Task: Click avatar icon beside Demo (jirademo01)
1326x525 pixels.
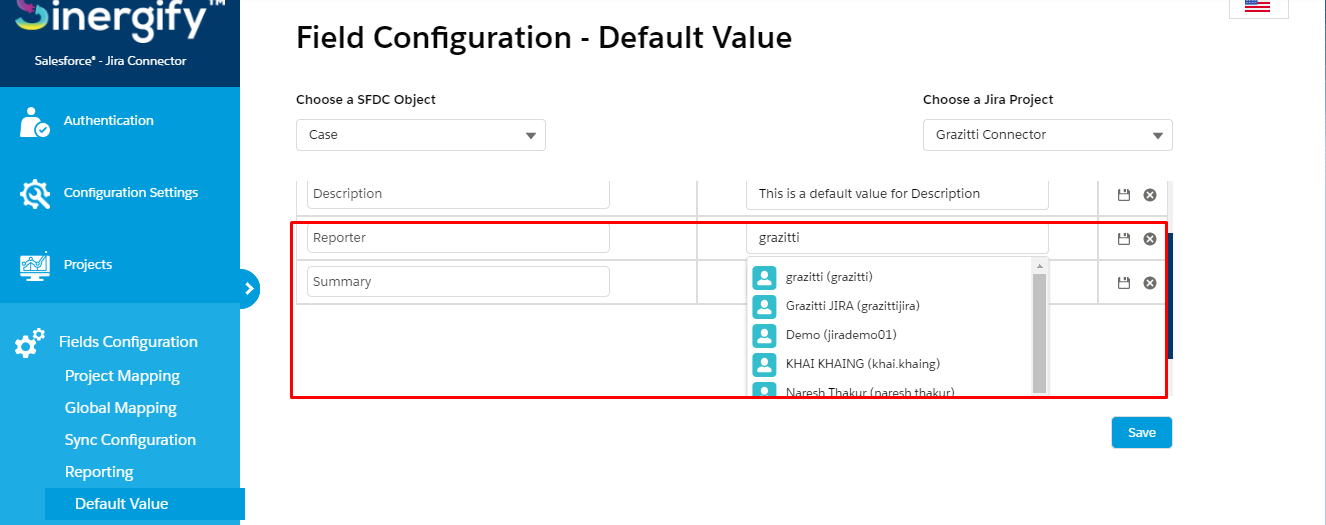Action: tap(764, 335)
